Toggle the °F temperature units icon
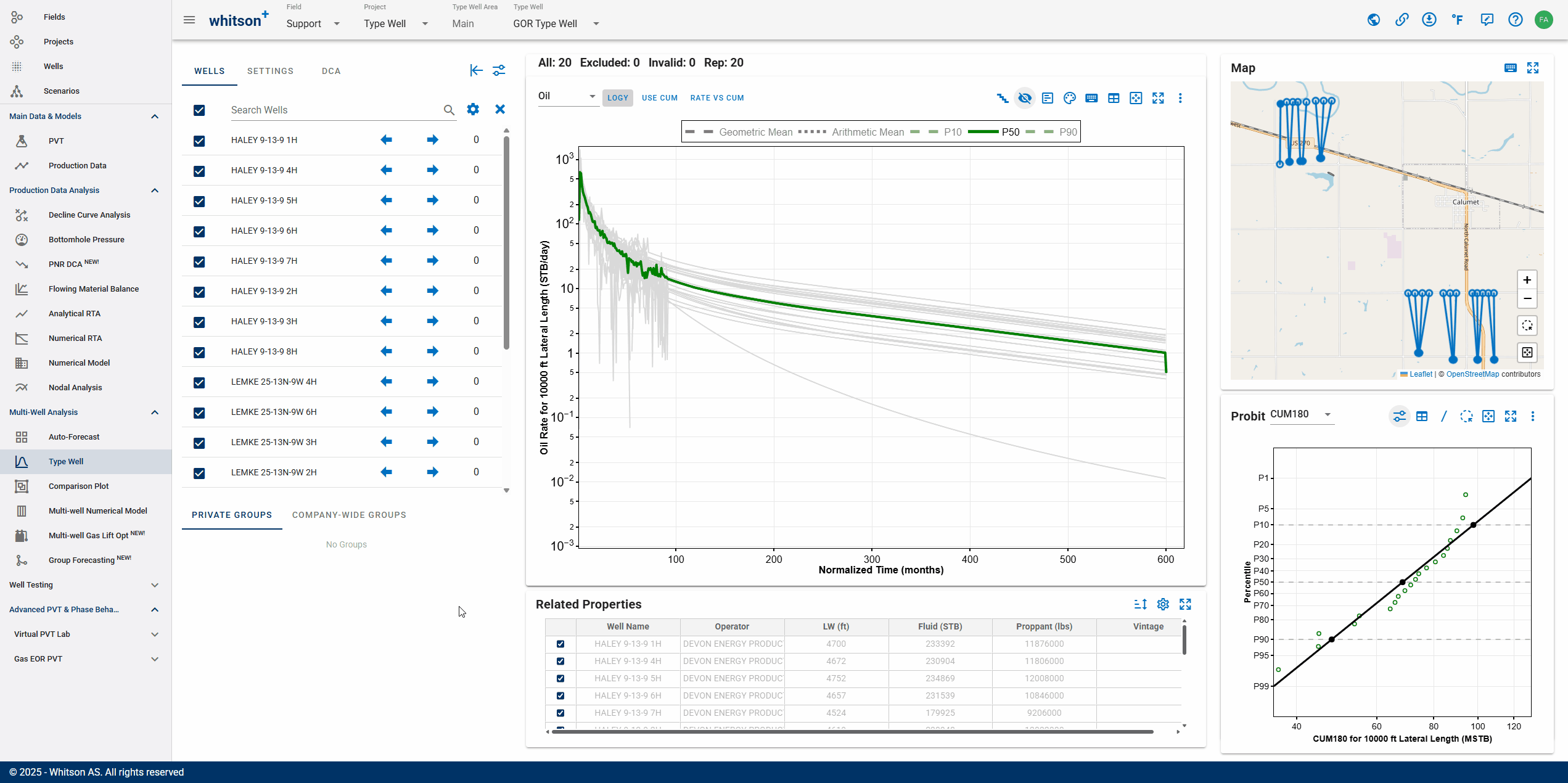This screenshot has height=783, width=1568. pyautogui.click(x=1458, y=20)
